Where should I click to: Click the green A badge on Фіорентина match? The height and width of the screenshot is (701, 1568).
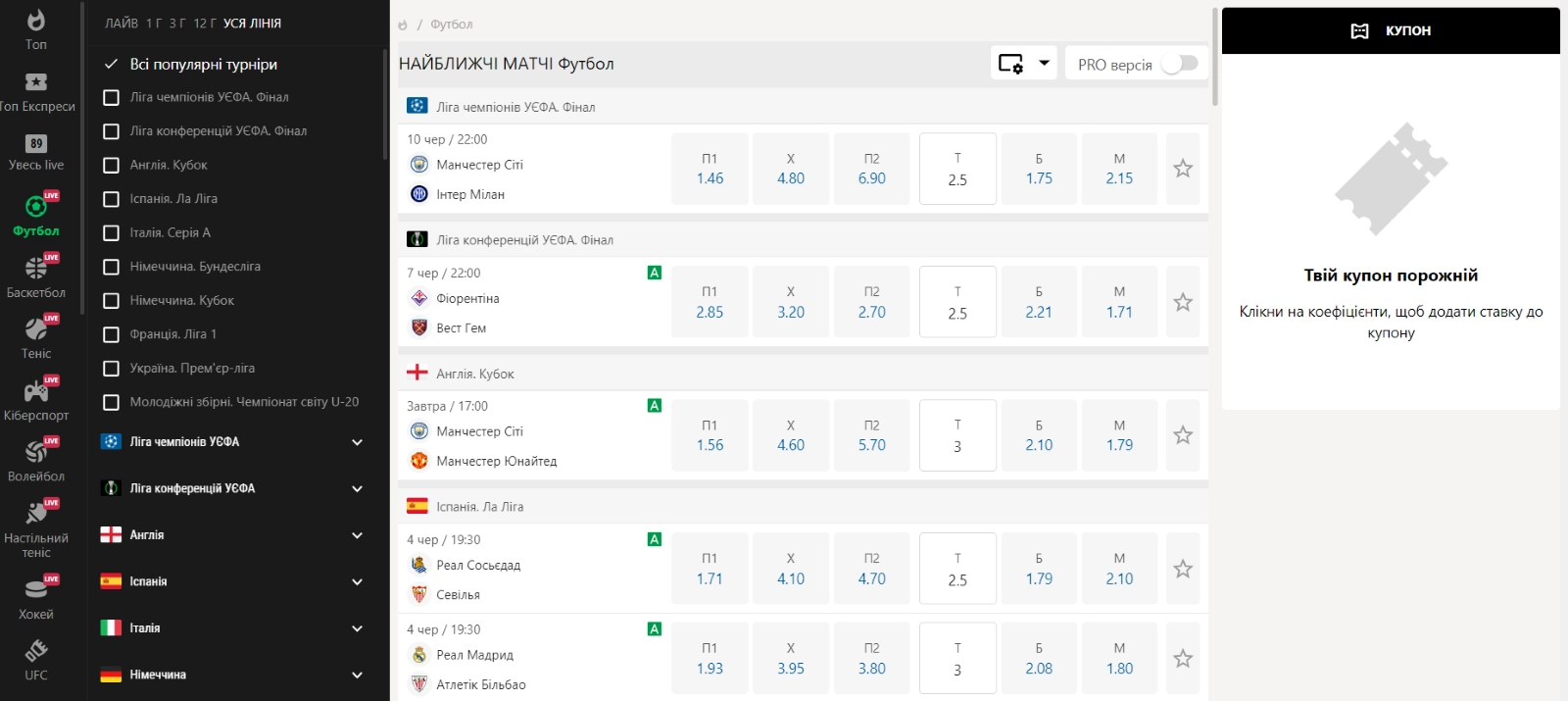655,273
